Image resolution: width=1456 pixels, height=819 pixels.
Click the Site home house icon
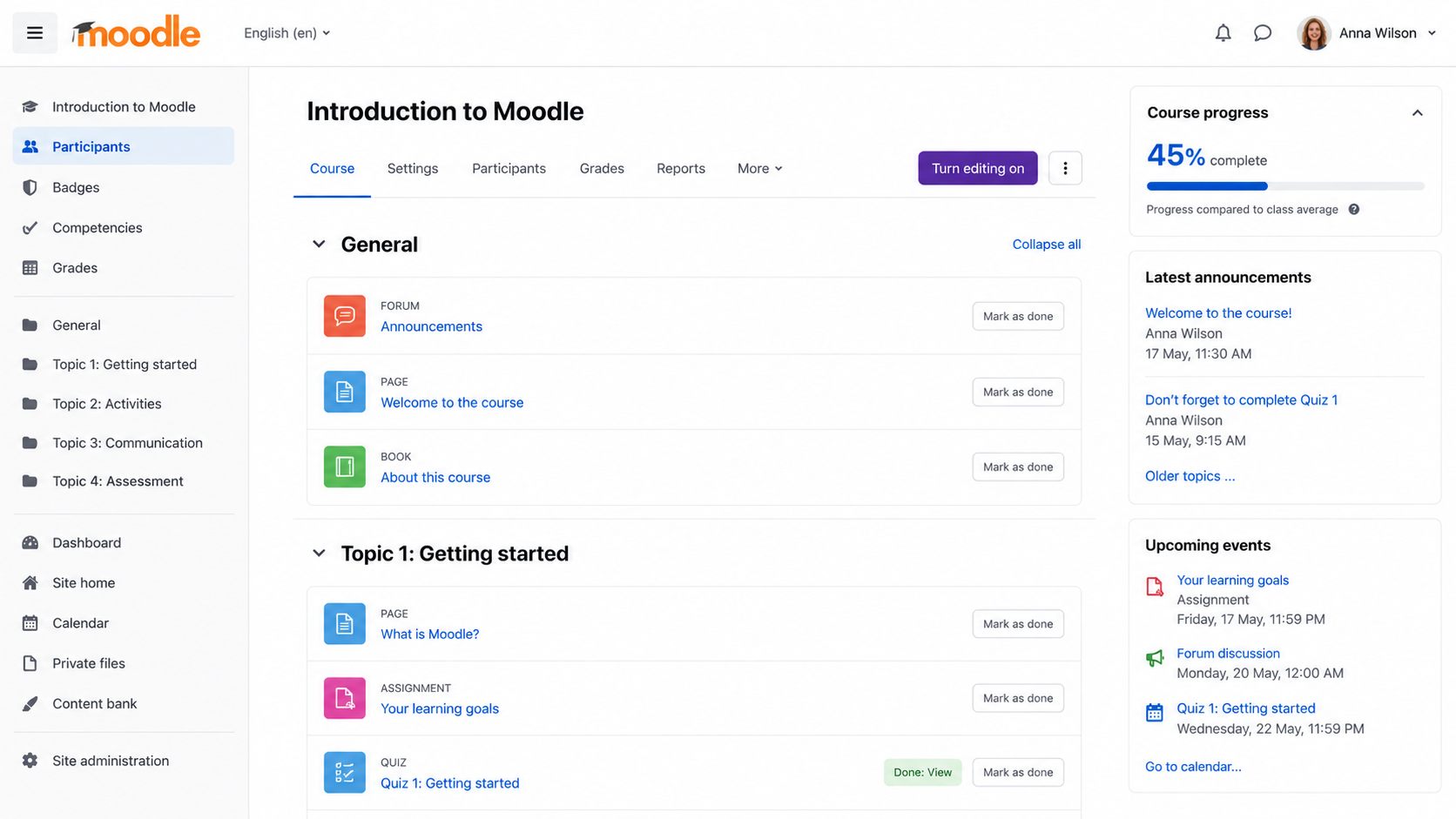(30, 583)
